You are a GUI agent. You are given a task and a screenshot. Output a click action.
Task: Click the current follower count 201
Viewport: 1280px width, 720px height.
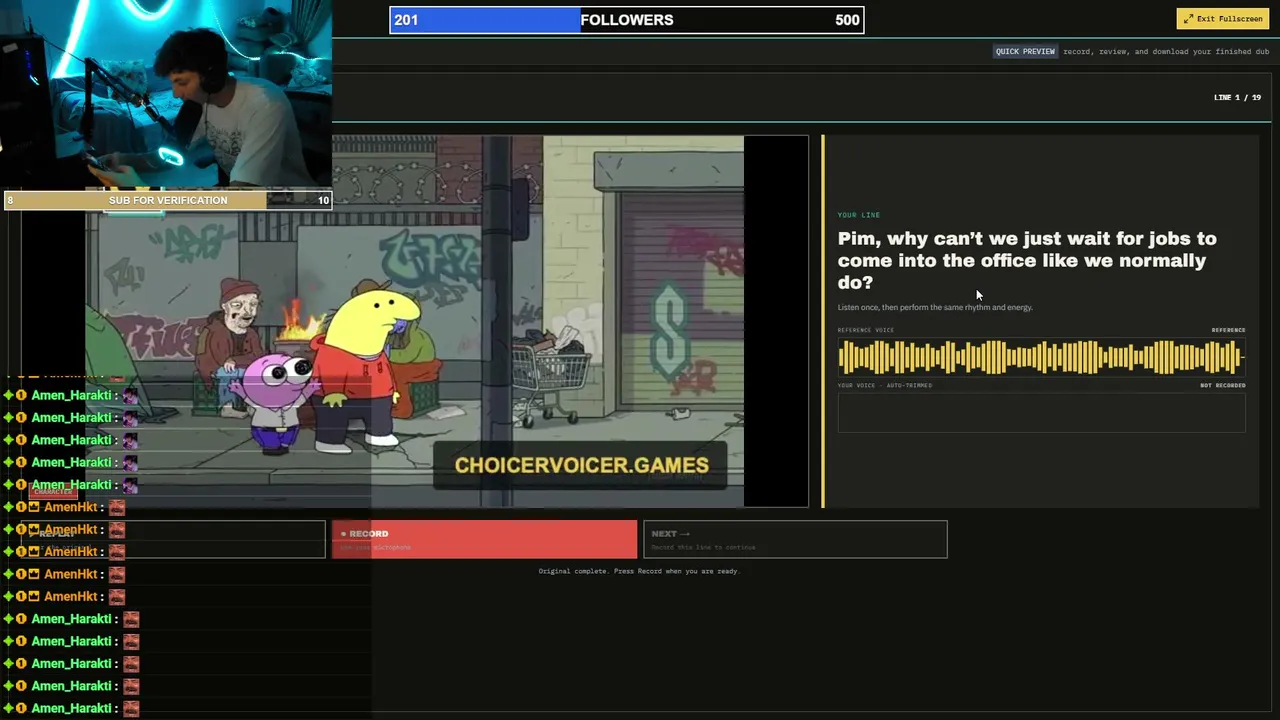(406, 20)
